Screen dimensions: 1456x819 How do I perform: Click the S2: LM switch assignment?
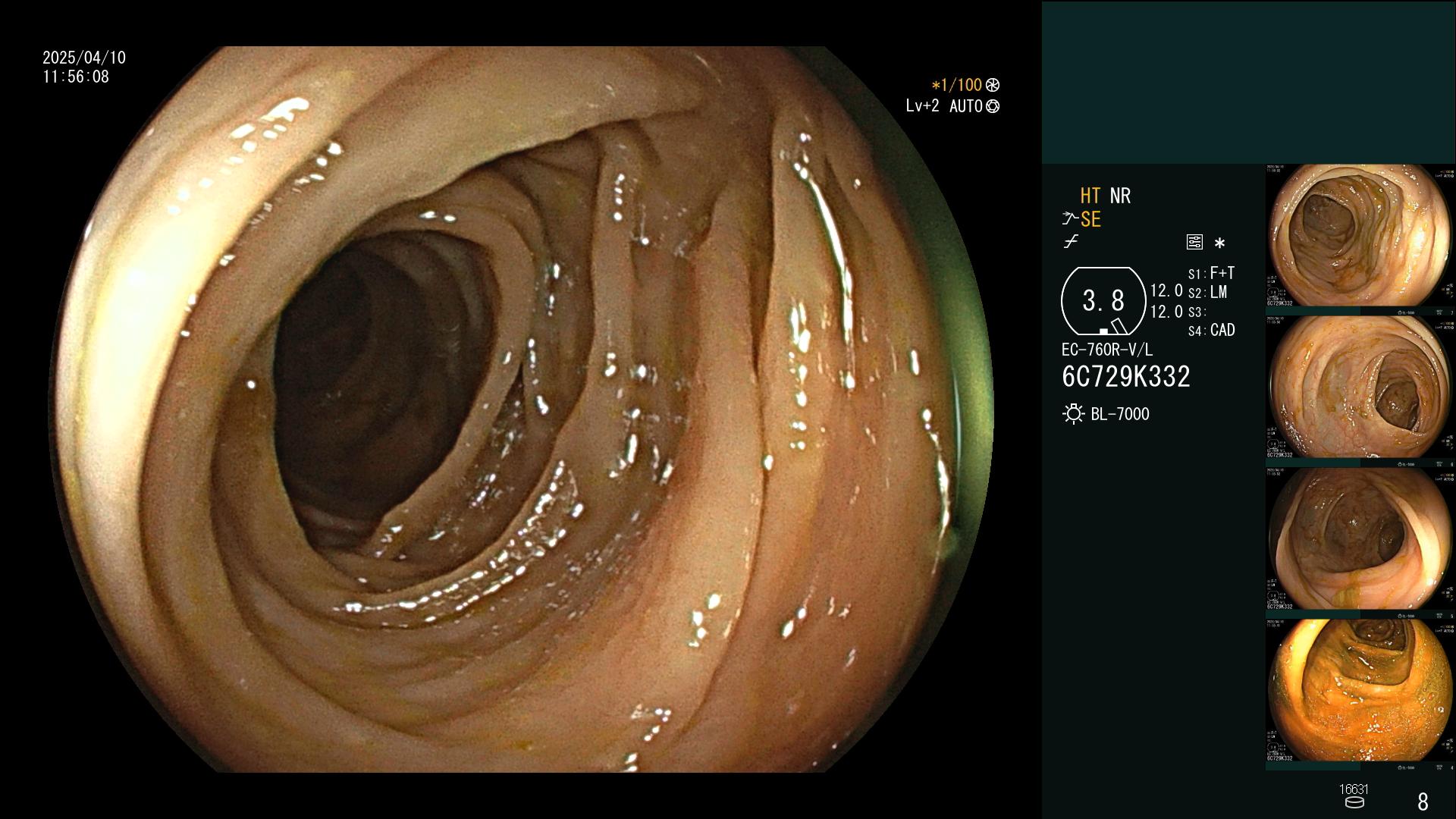point(1207,292)
